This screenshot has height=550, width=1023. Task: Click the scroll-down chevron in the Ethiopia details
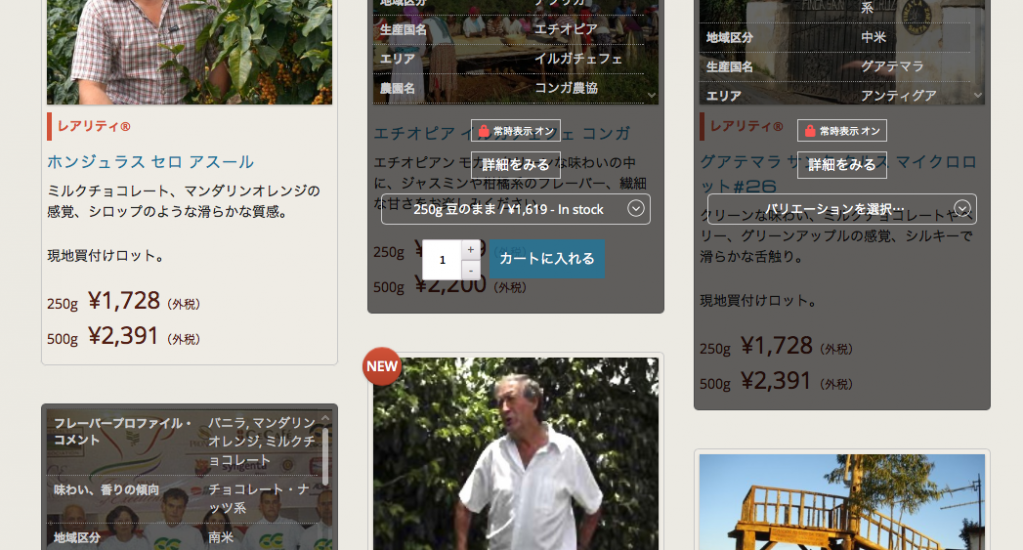click(x=651, y=95)
